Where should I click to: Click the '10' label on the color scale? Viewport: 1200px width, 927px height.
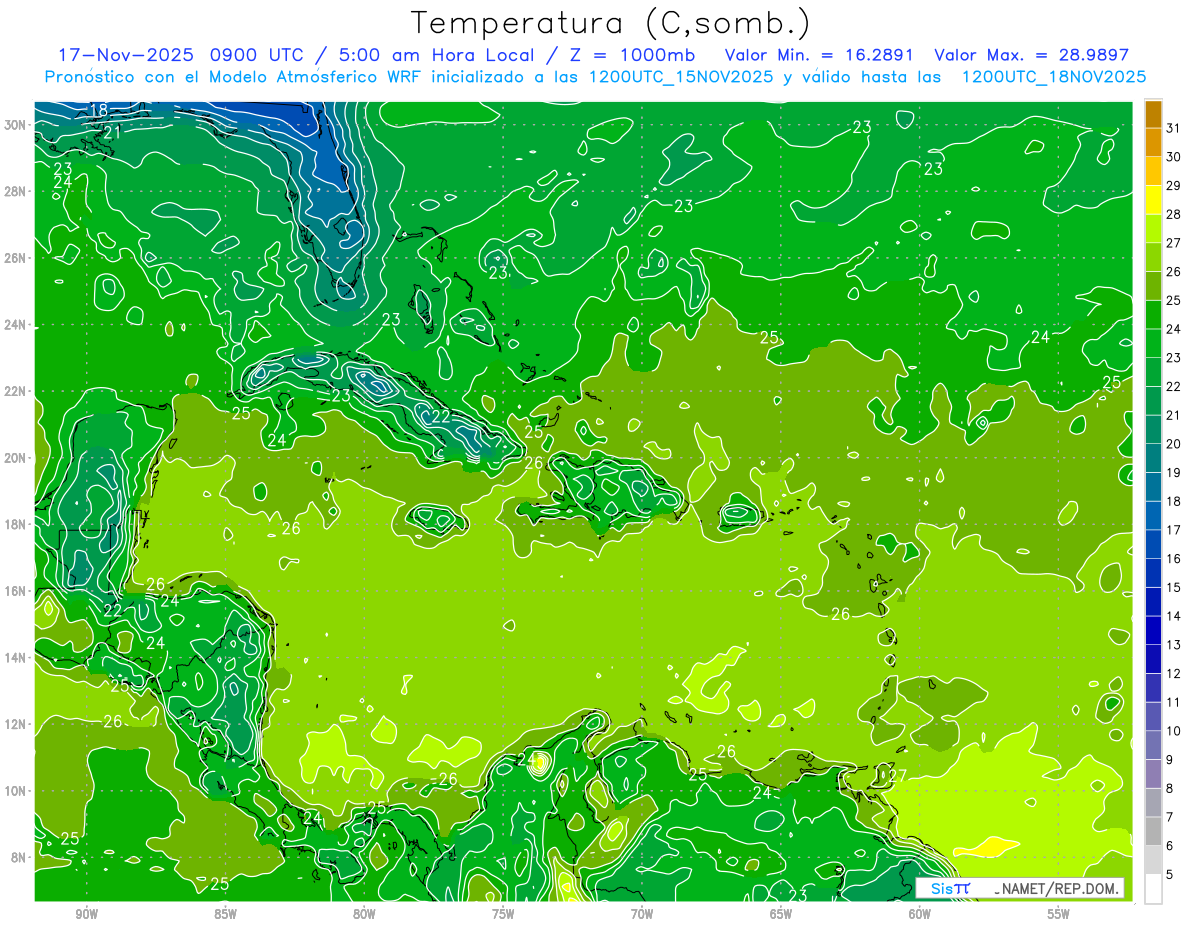(1174, 731)
